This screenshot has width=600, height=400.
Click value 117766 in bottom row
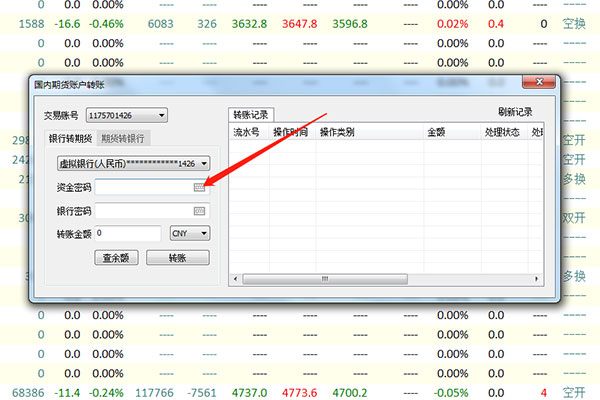tap(154, 393)
